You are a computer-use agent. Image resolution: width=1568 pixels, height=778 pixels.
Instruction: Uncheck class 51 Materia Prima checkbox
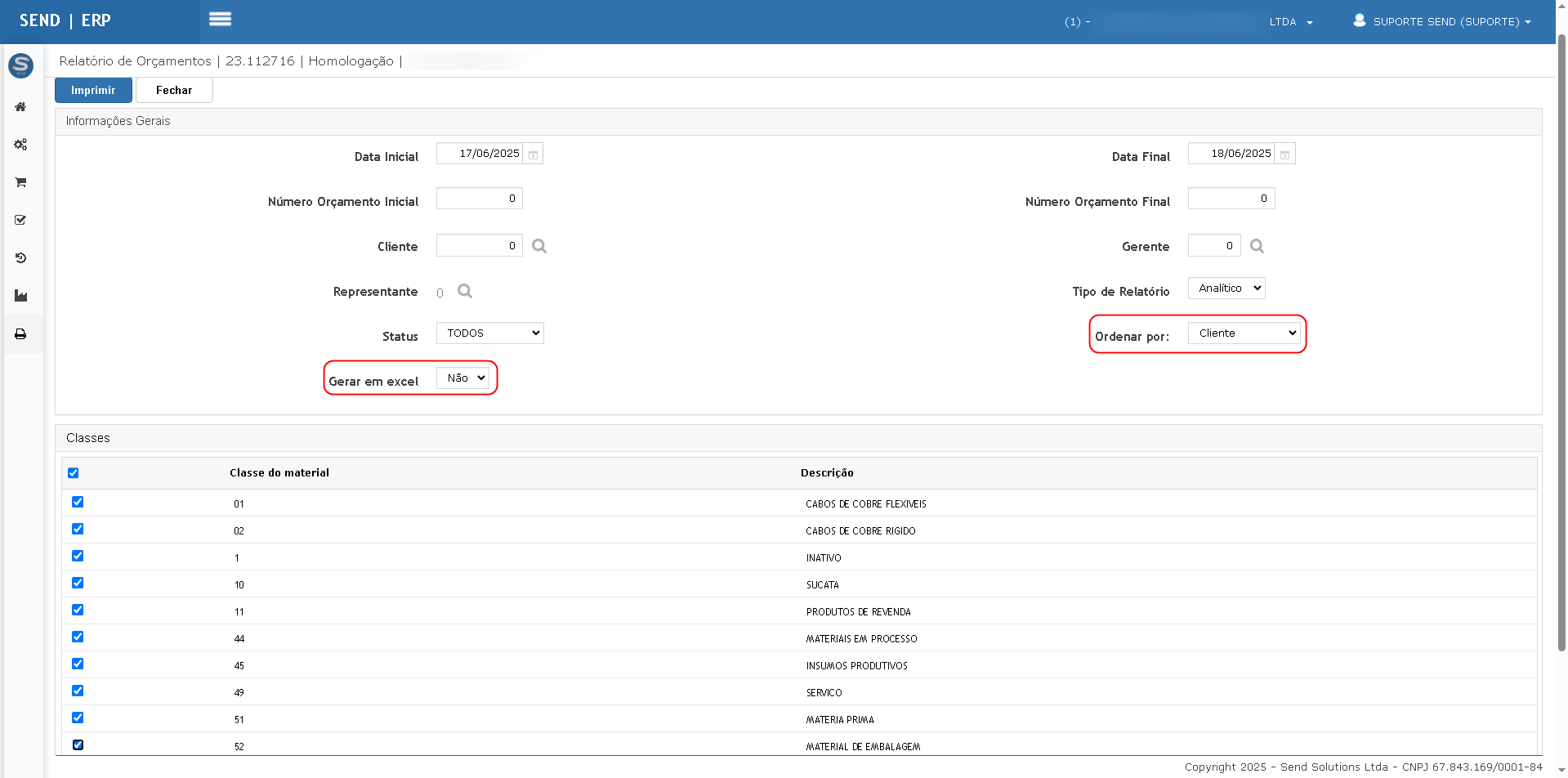click(x=78, y=718)
